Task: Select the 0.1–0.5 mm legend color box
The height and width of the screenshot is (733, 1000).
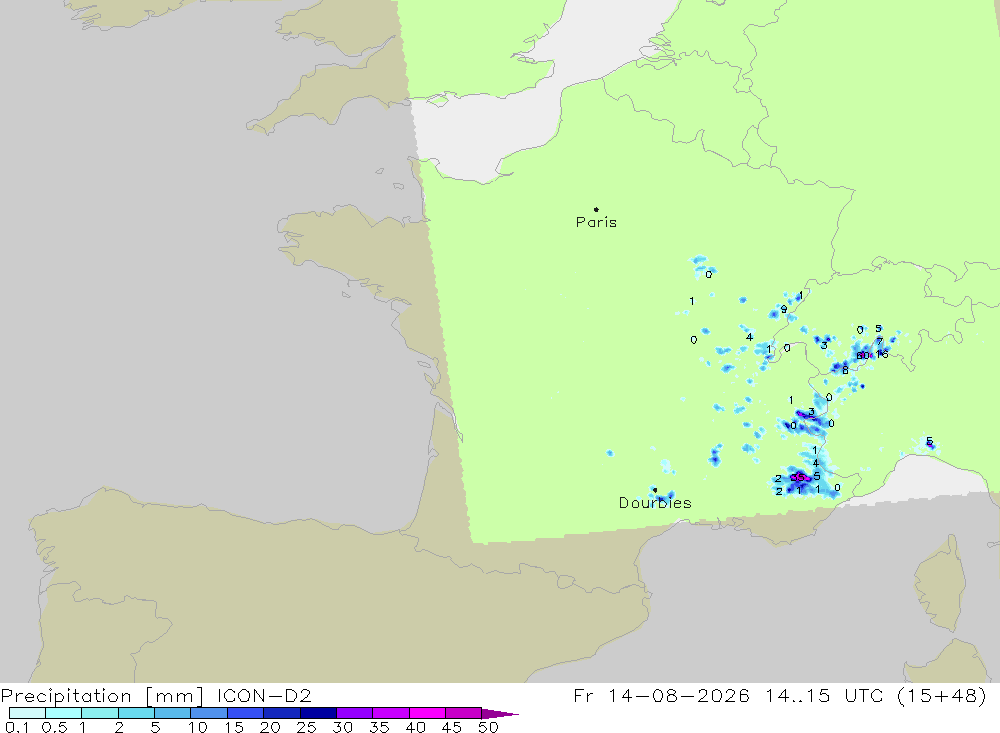Action: pos(27,713)
